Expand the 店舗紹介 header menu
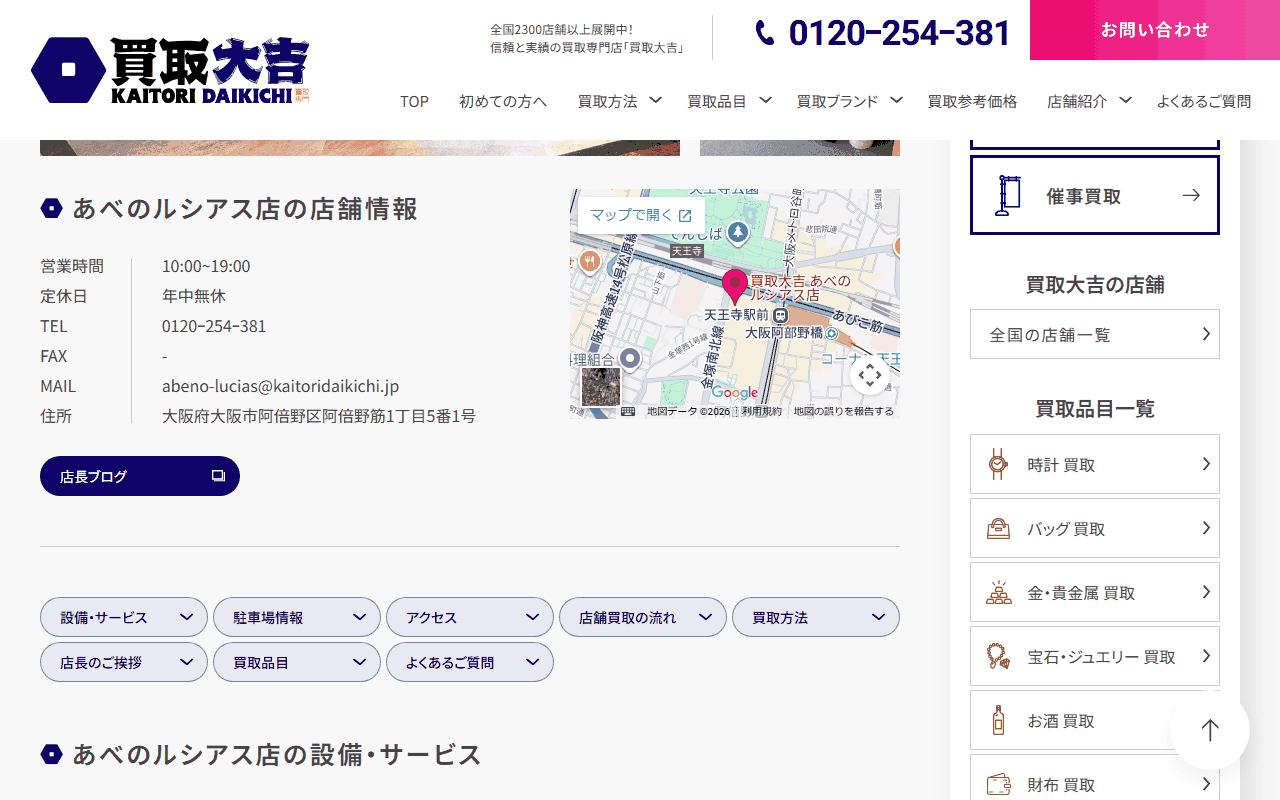The height and width of the screenshot is (800, 1280). pos(1089,101)
